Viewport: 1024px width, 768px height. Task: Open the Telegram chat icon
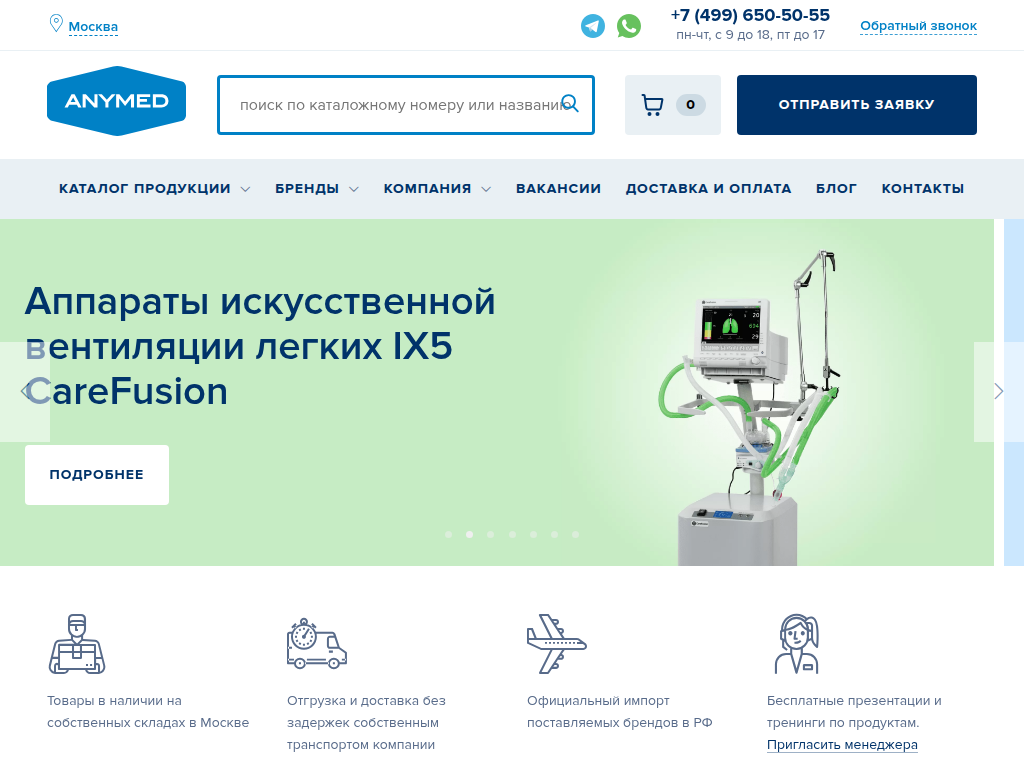pos(593,26)
